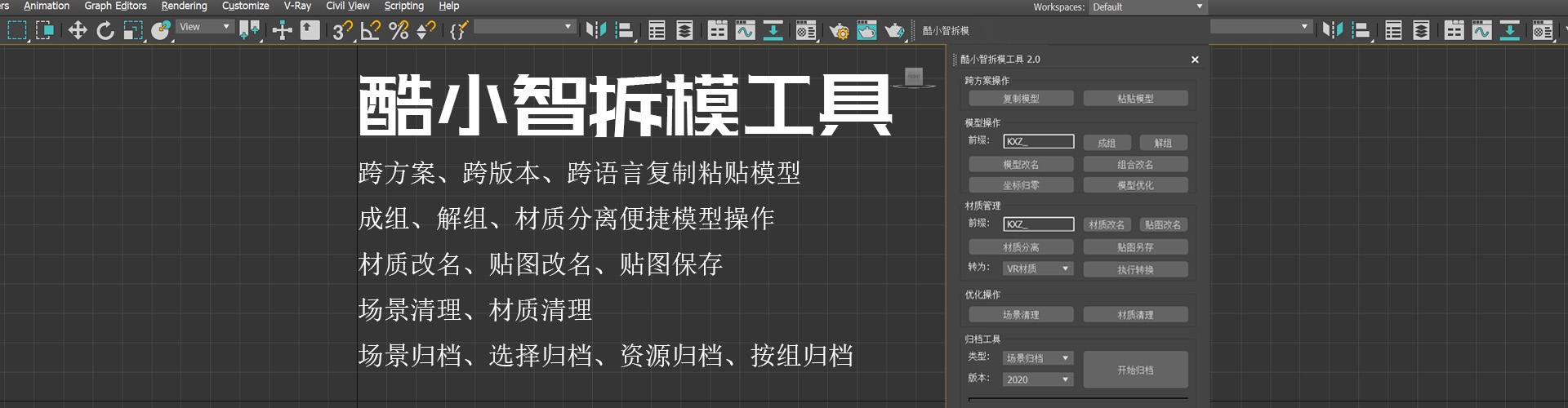1568x408 pixels.
Task: Open Render Setup teapot-with-gear icon
Action: 839,31
